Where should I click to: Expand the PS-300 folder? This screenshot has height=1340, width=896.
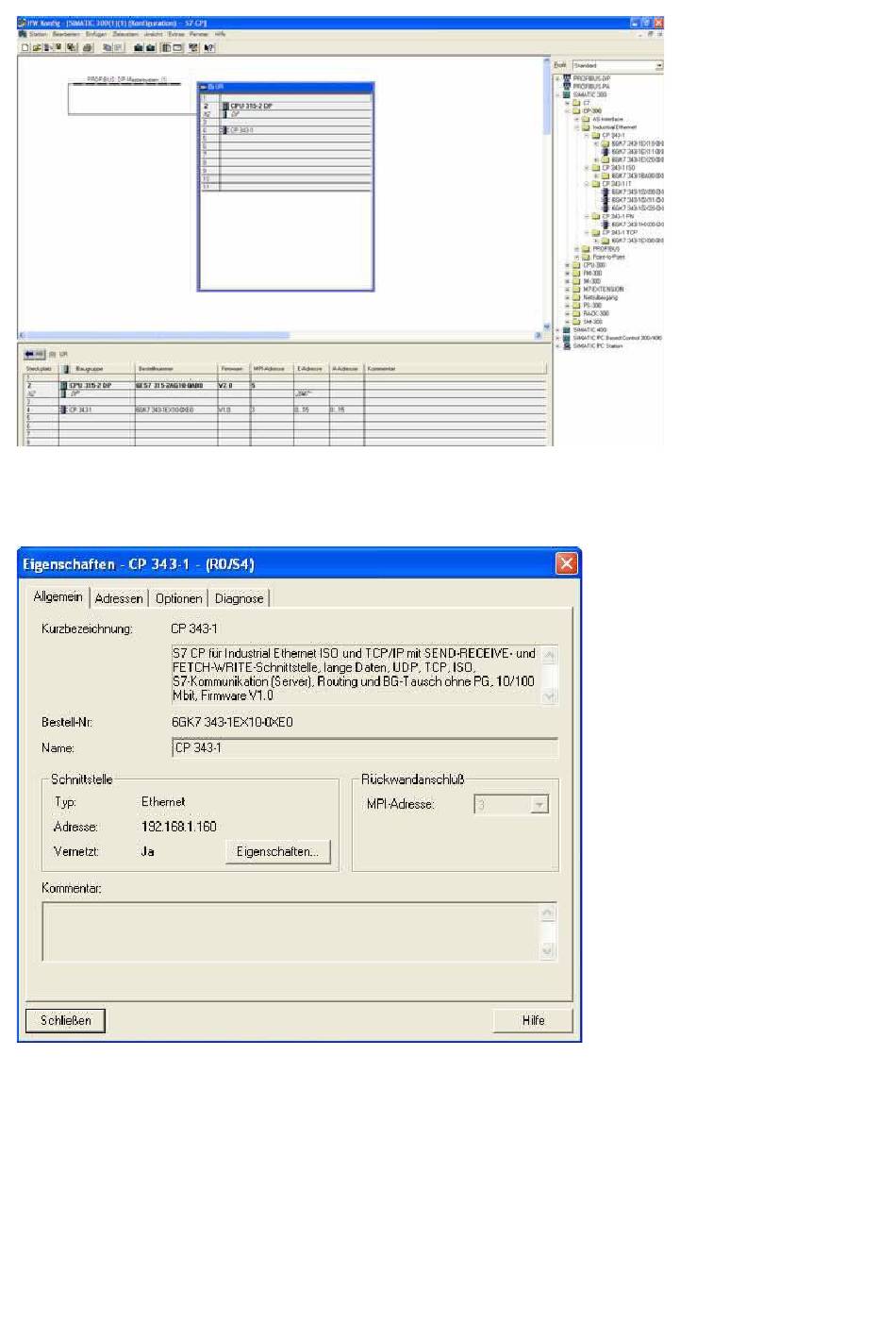click(x=568, y=305)
